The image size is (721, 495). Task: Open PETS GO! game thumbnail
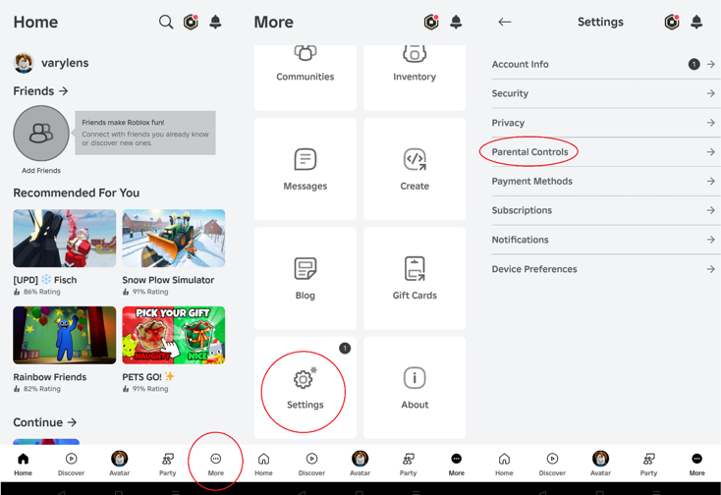(173, 335)
